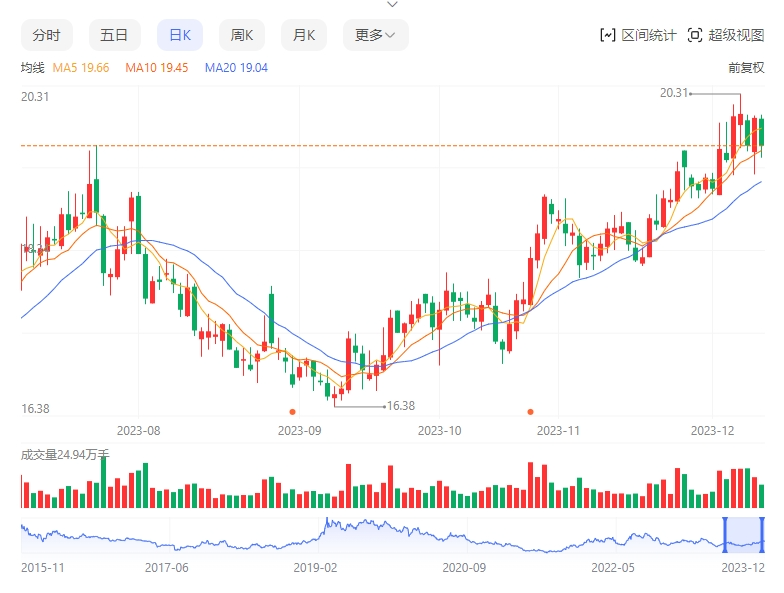Screen dimensions: 784x593
Task: Select the active 日K daily tab
Action: point(180,35)
